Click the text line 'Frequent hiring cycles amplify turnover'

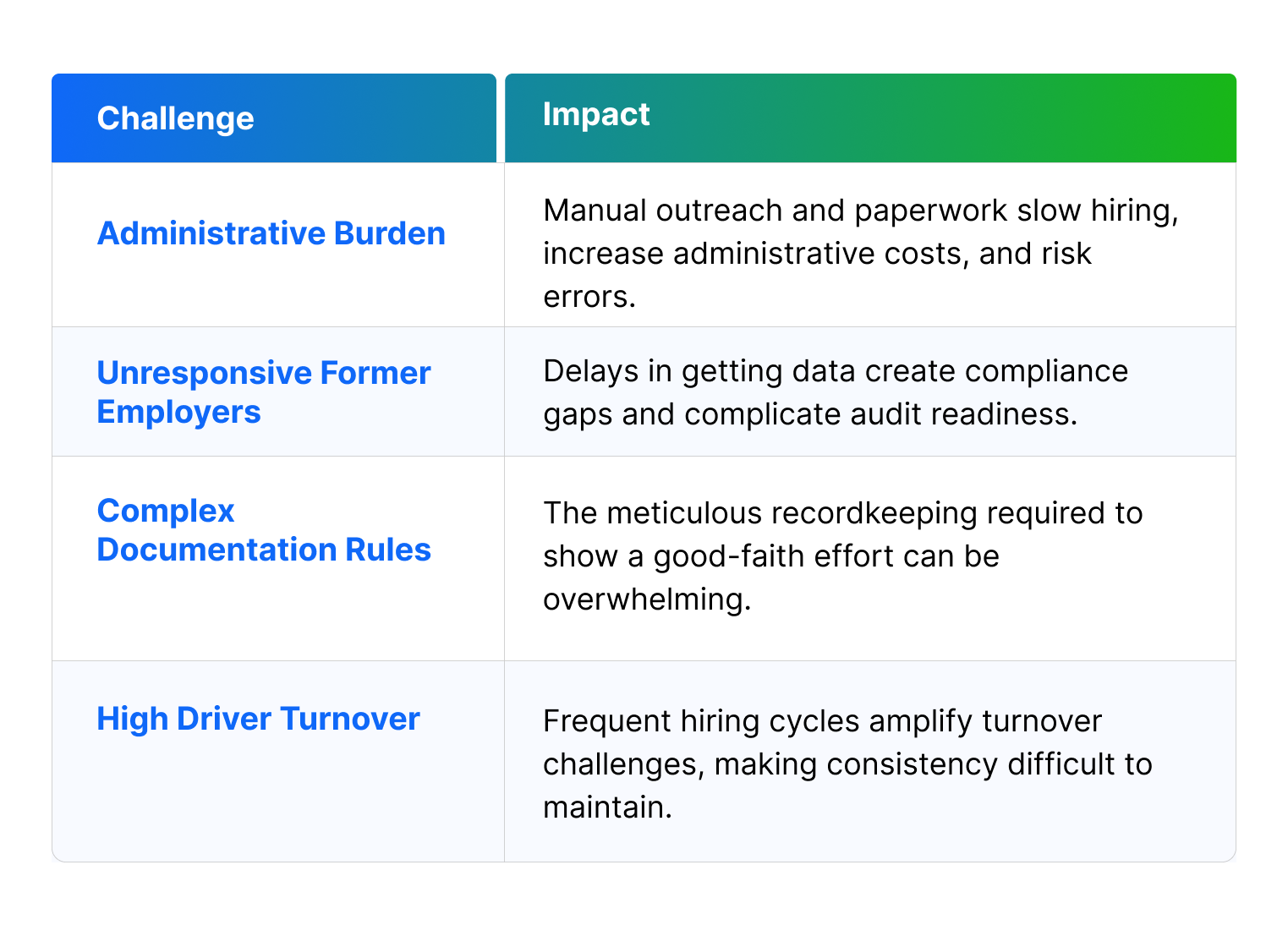click(x=822, y=721)
